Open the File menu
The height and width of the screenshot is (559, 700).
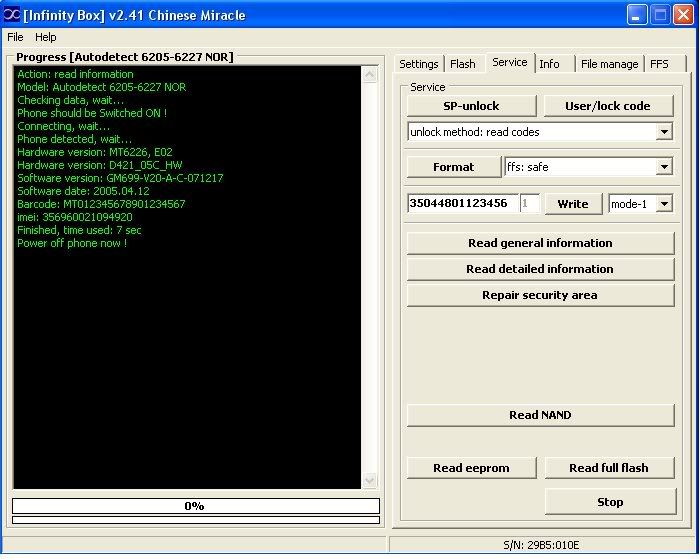tap(15, 37)
